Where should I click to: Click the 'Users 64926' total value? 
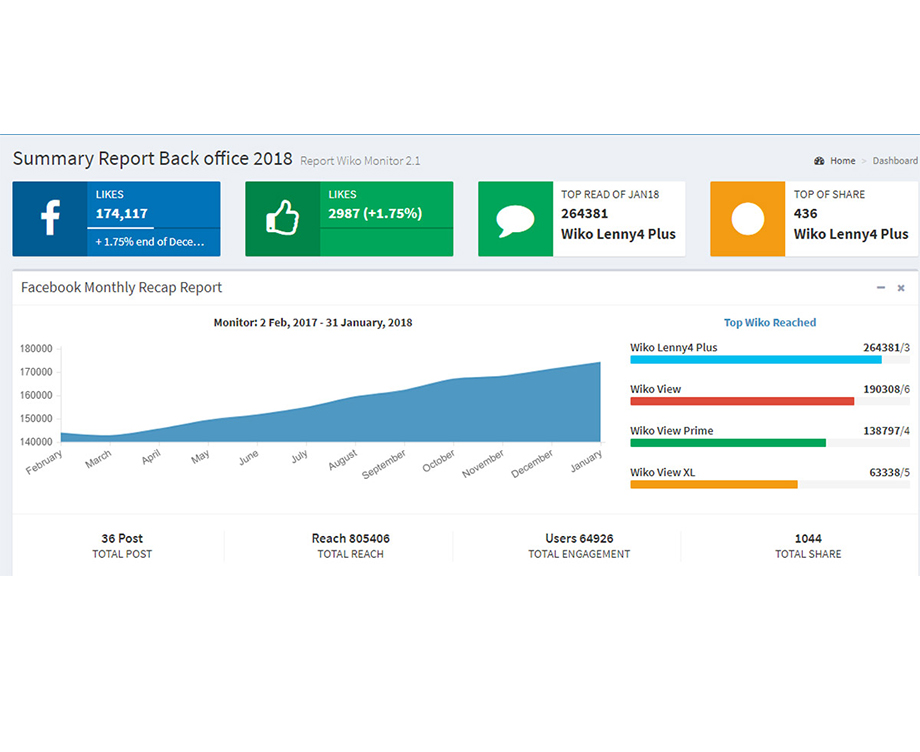click(579, 538)
